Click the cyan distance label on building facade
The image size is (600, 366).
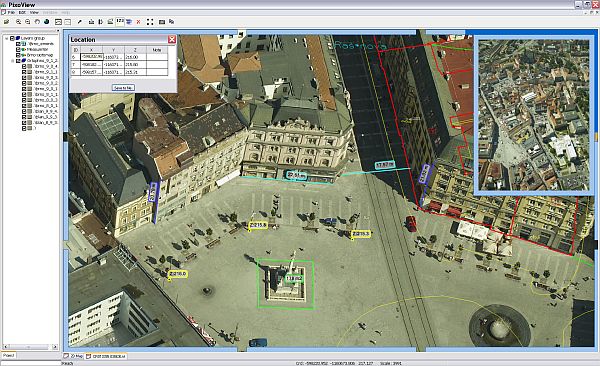tap(297, 175)
